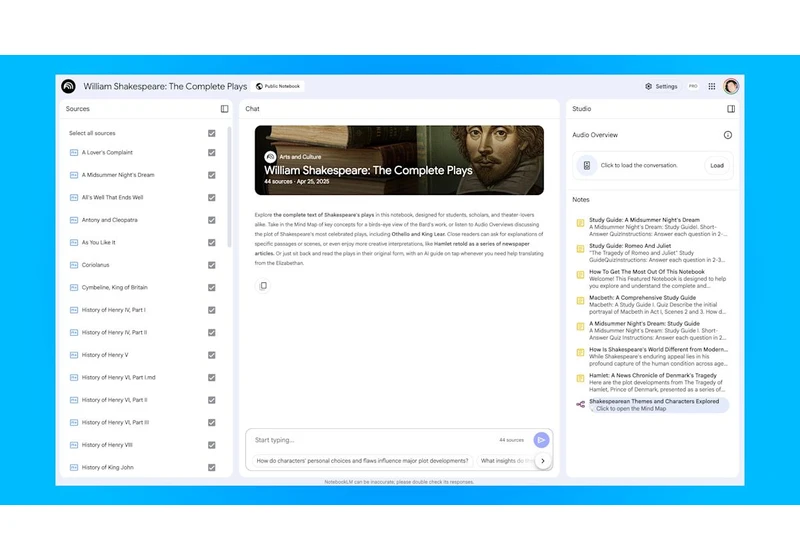This screenshot has width=800, height=560.
Task: Click the Arts and Culture badge icon
Action: 270,157
